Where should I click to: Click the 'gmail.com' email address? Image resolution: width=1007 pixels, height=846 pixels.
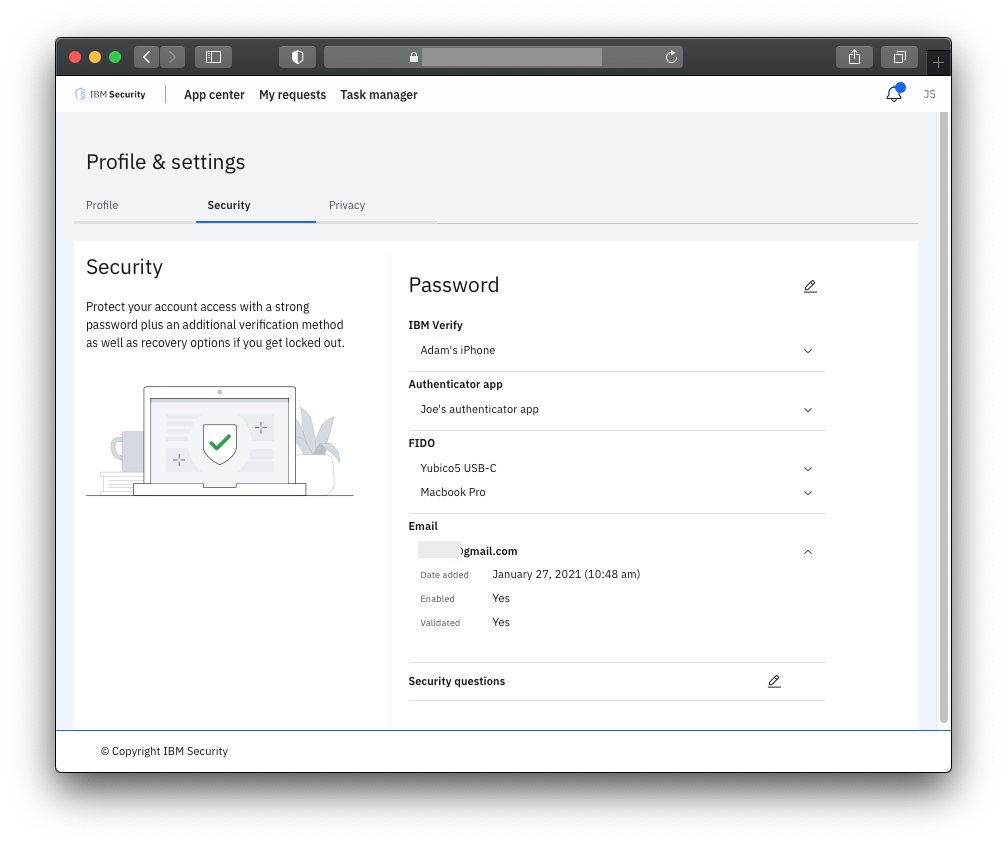pos(468,551)
